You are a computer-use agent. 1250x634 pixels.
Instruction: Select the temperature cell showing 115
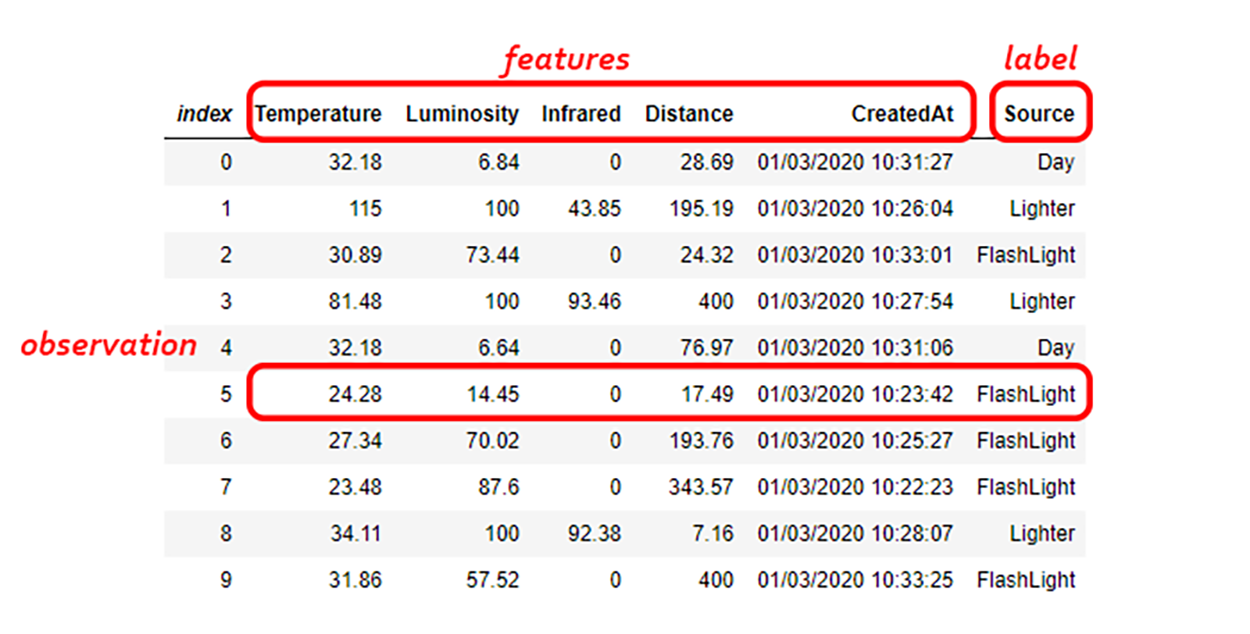[364, 209]
